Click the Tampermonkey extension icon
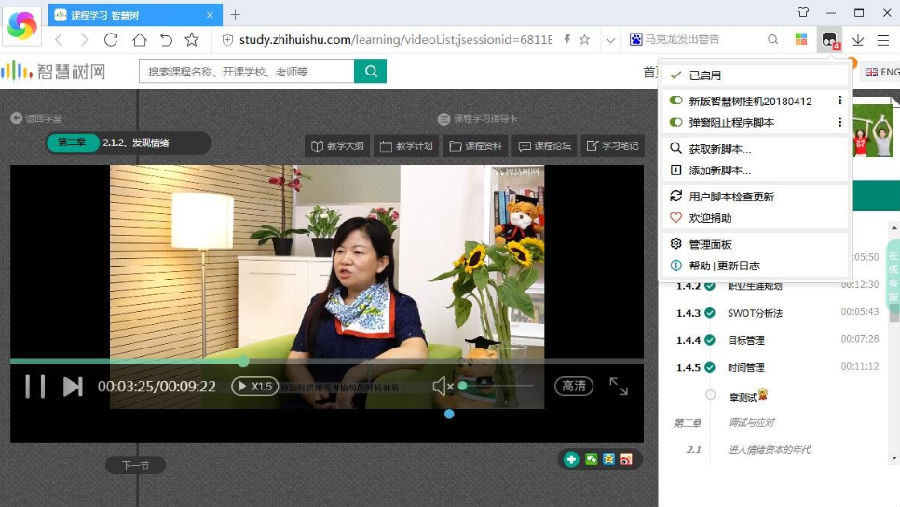 [829, 40]
